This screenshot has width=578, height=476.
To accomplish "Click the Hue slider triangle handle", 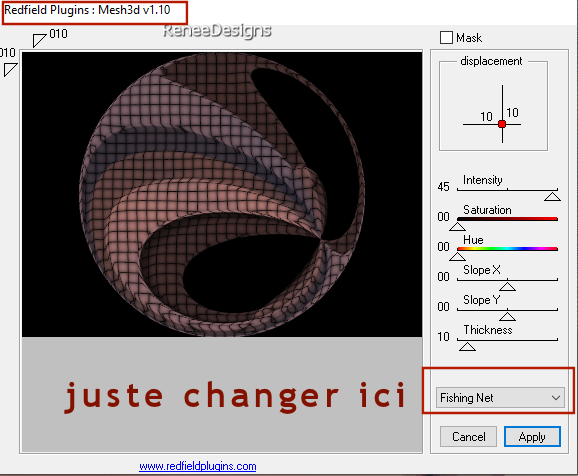I will (x=457, y=256).
